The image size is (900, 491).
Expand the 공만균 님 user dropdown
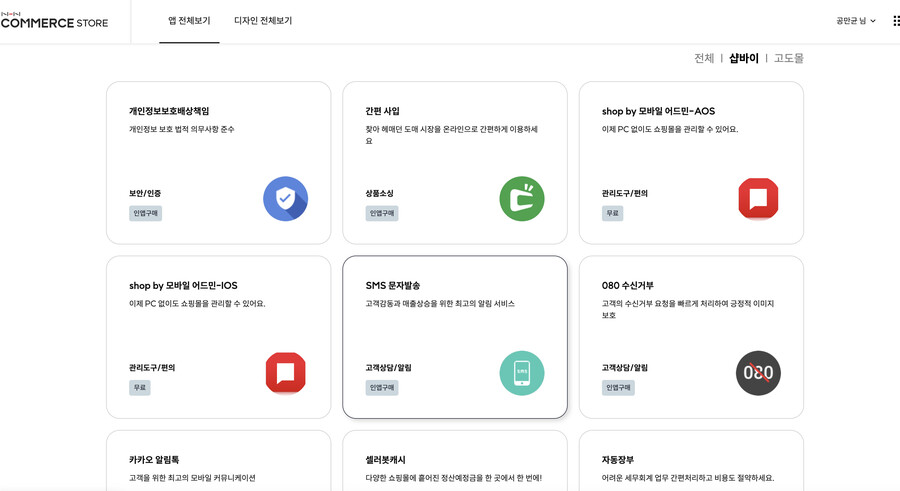[856, 21]
